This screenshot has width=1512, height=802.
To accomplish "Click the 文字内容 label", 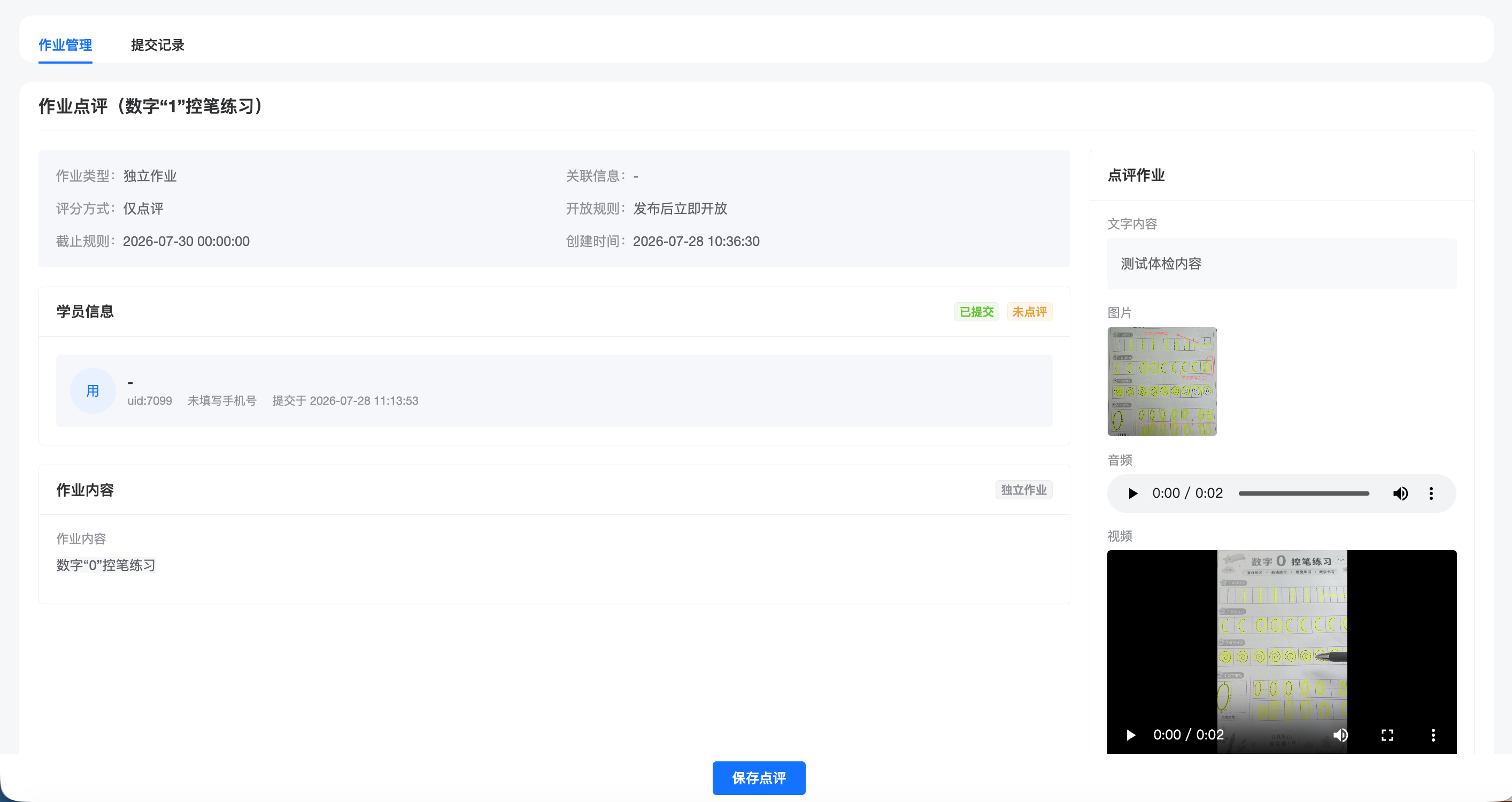I will pos(1132,223).
